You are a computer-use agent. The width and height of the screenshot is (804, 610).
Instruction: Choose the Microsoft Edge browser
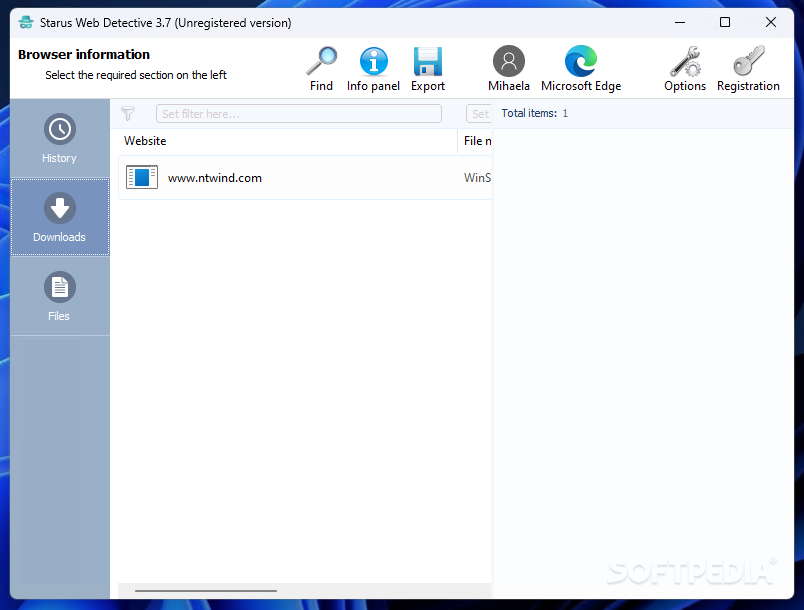[581, 69]
